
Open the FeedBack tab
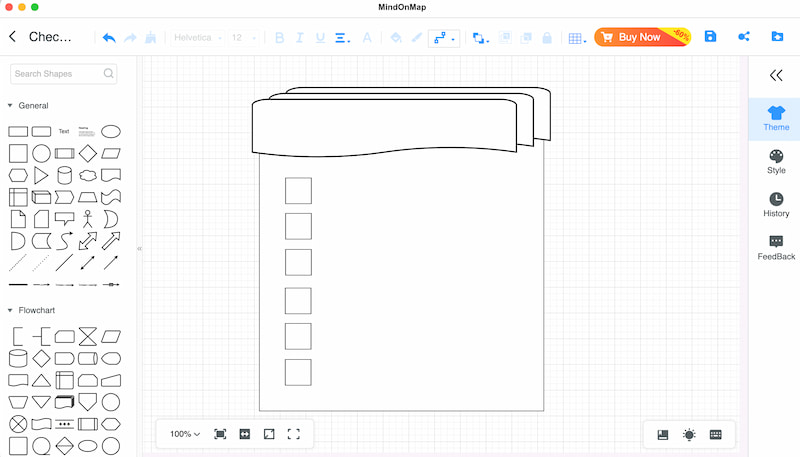click(776, 248)
